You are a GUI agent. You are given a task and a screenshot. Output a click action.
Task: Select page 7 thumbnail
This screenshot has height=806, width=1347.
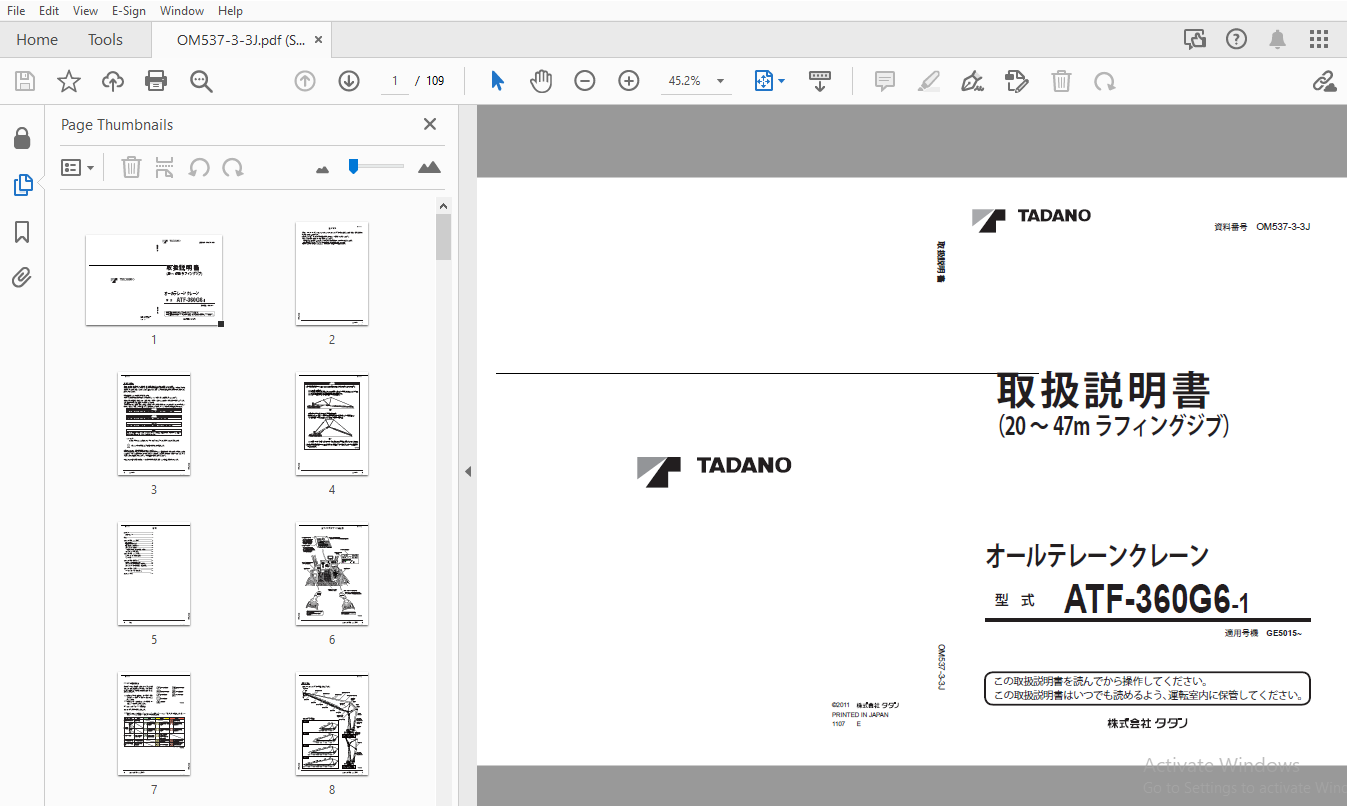(x=154, y=724)
